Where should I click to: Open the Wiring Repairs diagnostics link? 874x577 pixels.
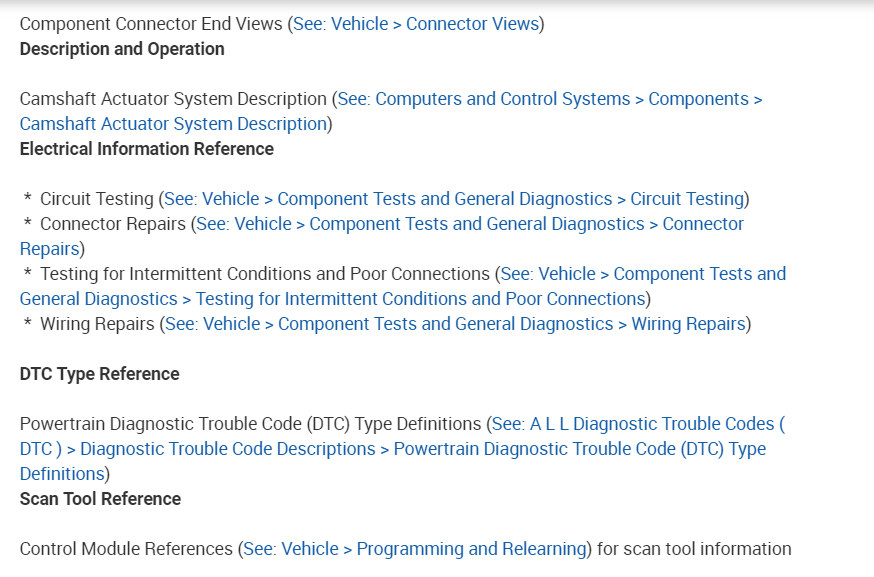(x=455, y=324)
